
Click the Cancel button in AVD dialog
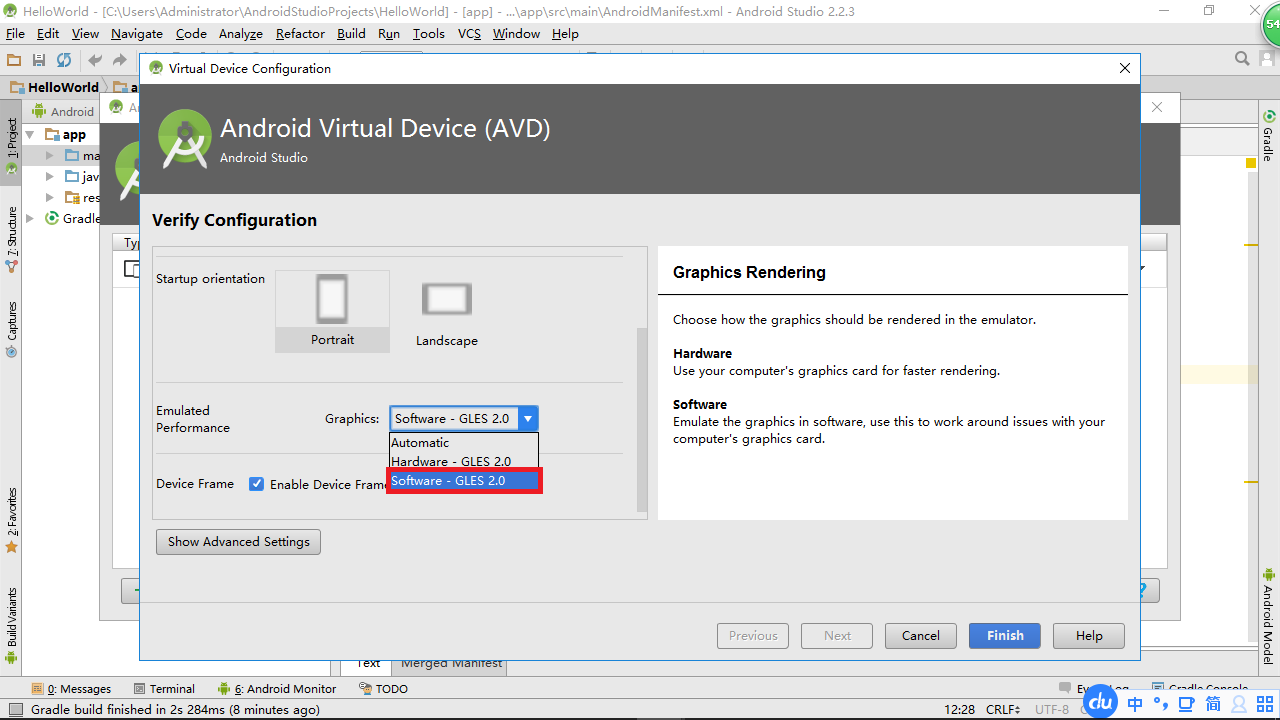coord(921,636)
